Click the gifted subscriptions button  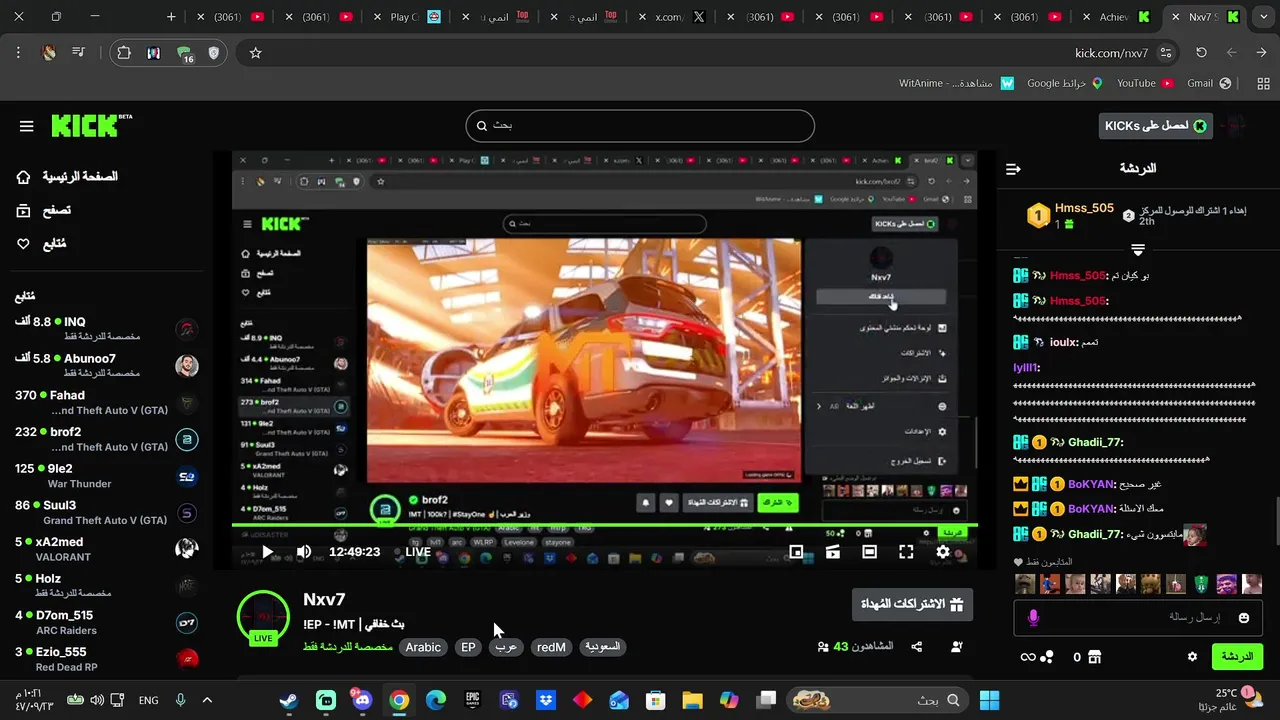(x=912, y=604)
